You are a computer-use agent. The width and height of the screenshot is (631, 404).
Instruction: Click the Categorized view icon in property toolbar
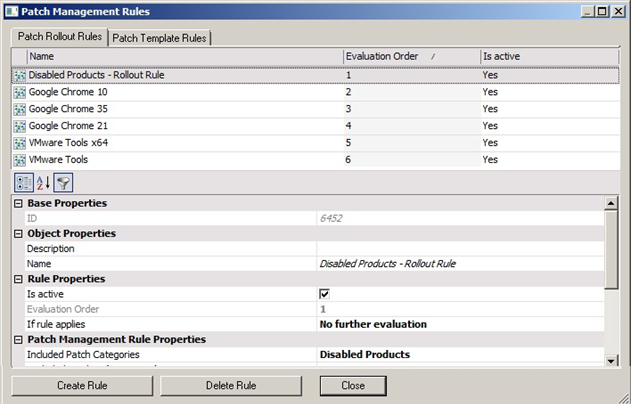click(22, 183)
